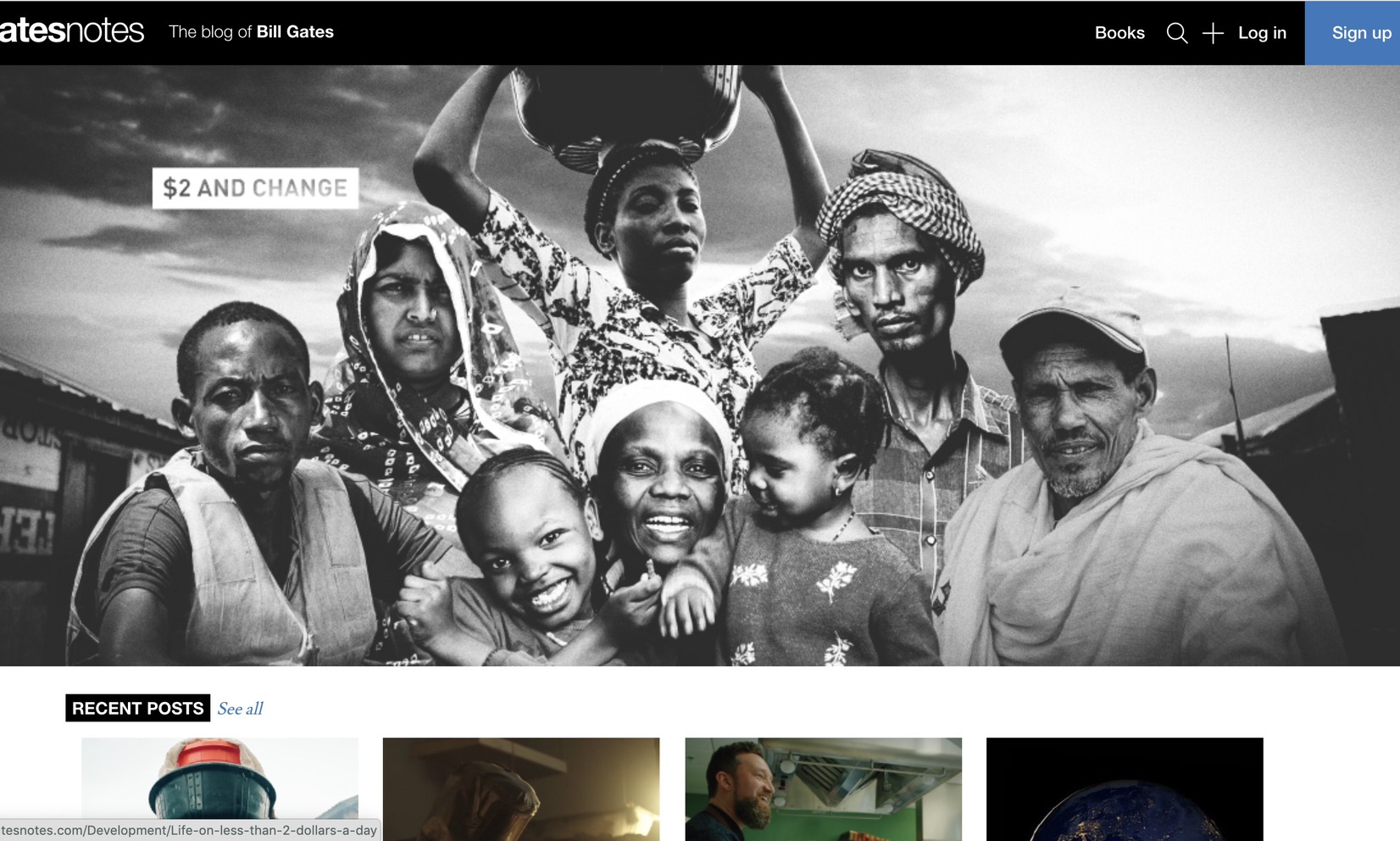Click the RECENT POSTS heading

[137, 708]
